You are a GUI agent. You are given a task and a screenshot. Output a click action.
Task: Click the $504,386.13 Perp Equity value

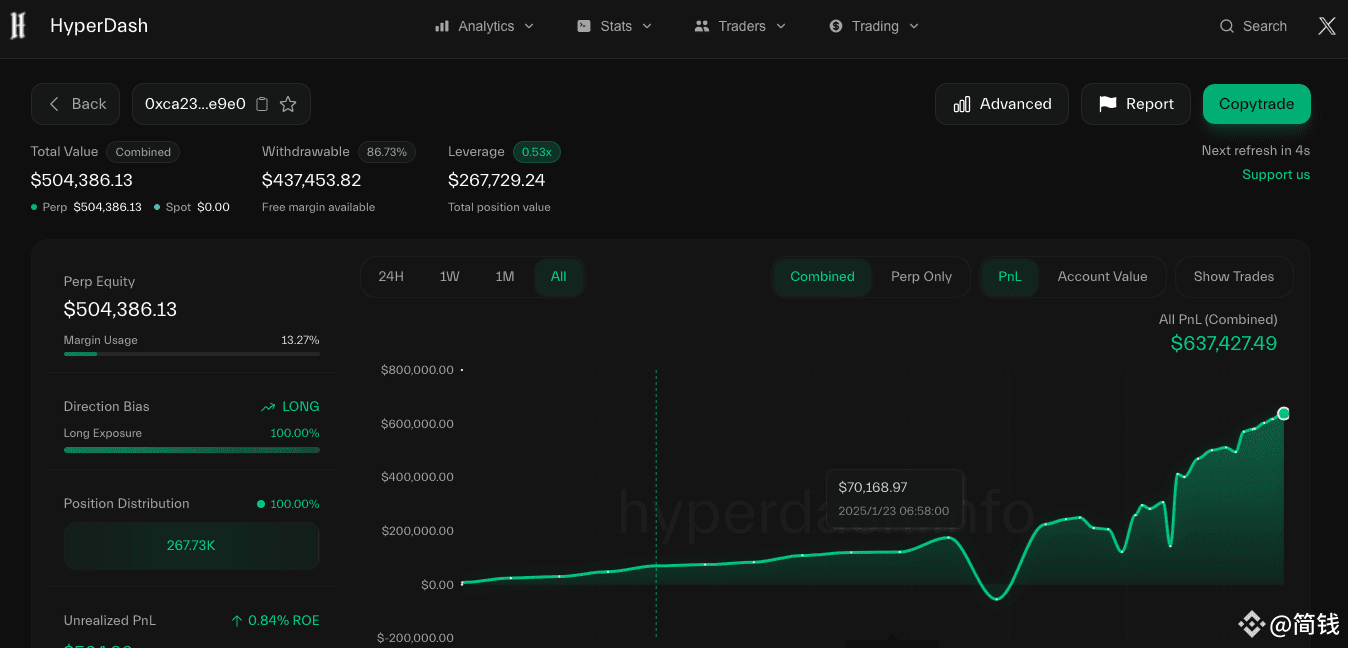[120, 310]
